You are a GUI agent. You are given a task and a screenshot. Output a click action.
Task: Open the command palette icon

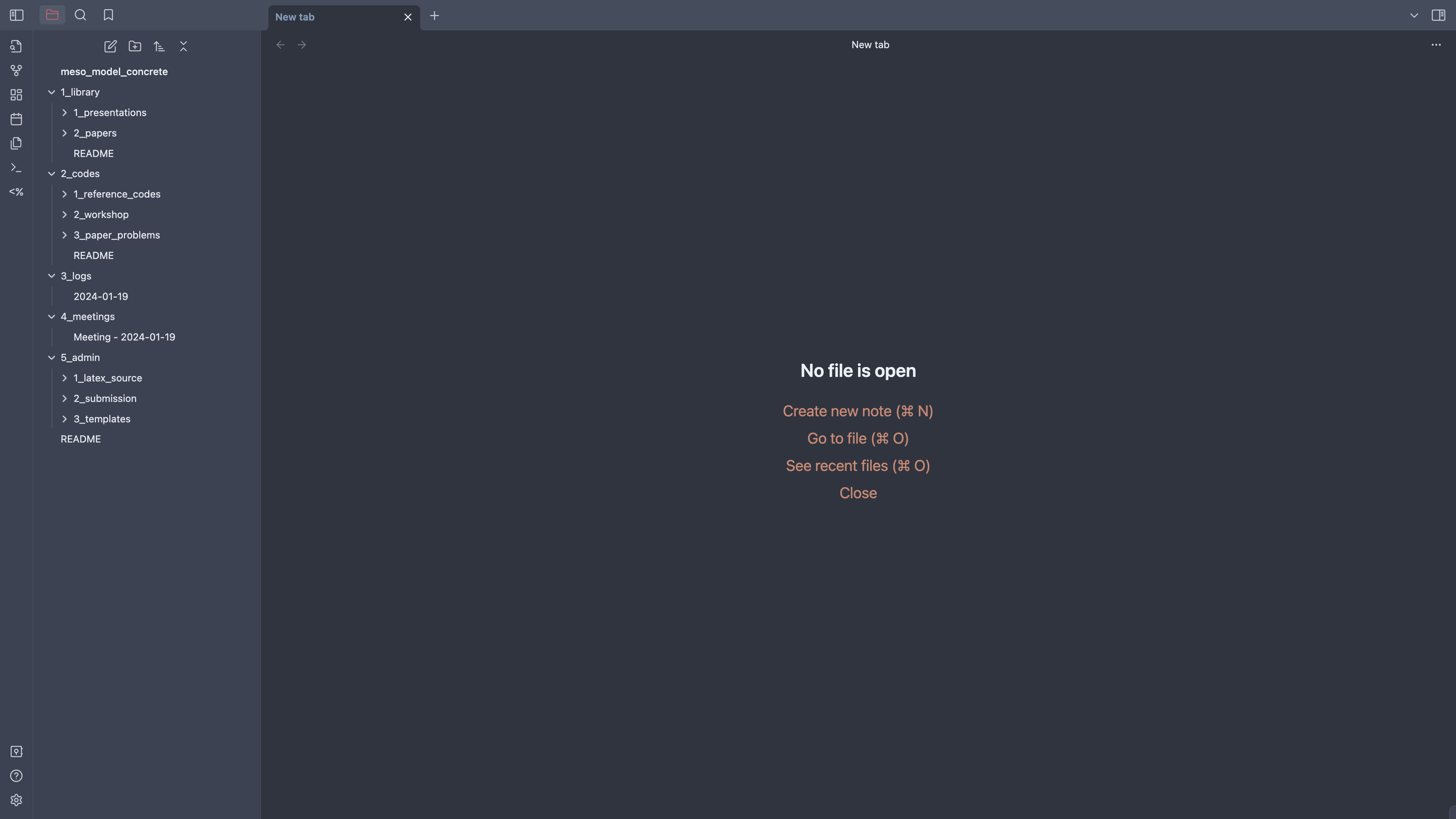click(x=16, y=168)
